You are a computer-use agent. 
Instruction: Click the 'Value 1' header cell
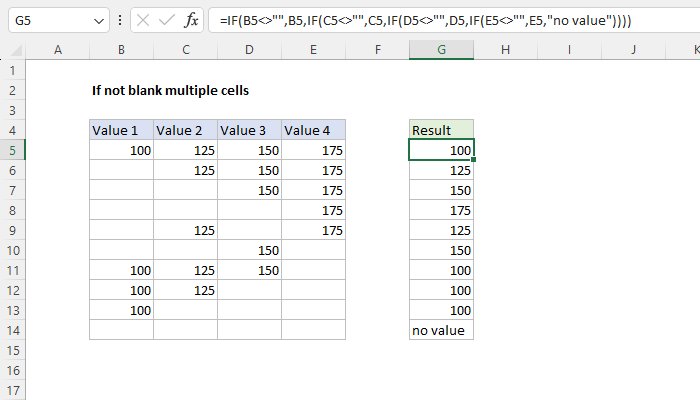pyautogui.click(x=121, y=130)
